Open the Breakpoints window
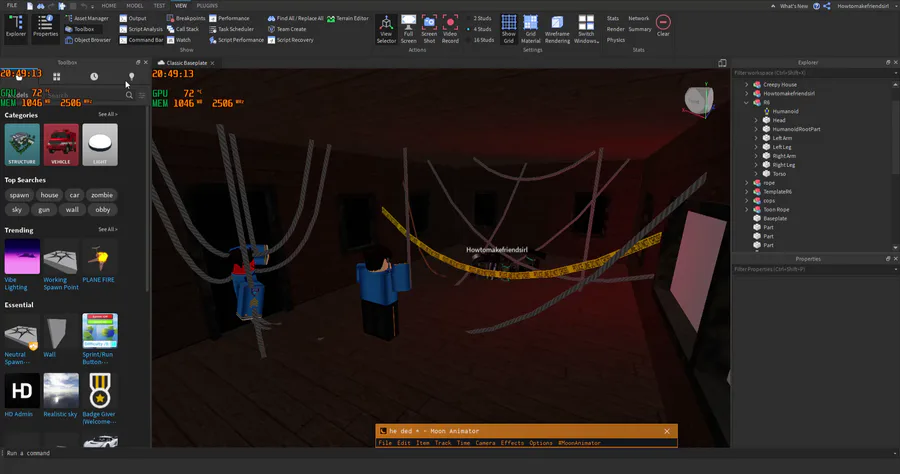The image size is (900, 474). [185, 18]
